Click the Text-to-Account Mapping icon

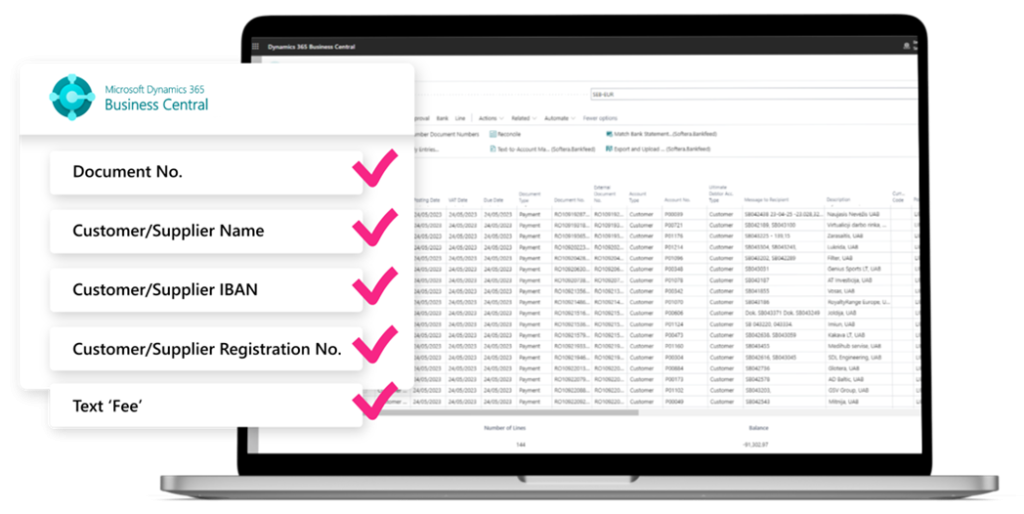(493, 149)
